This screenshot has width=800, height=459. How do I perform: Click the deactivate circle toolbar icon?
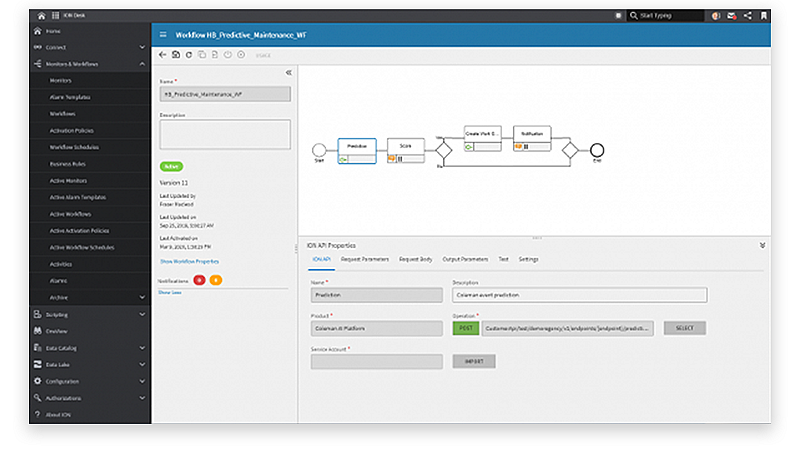(x=241, y=55)
